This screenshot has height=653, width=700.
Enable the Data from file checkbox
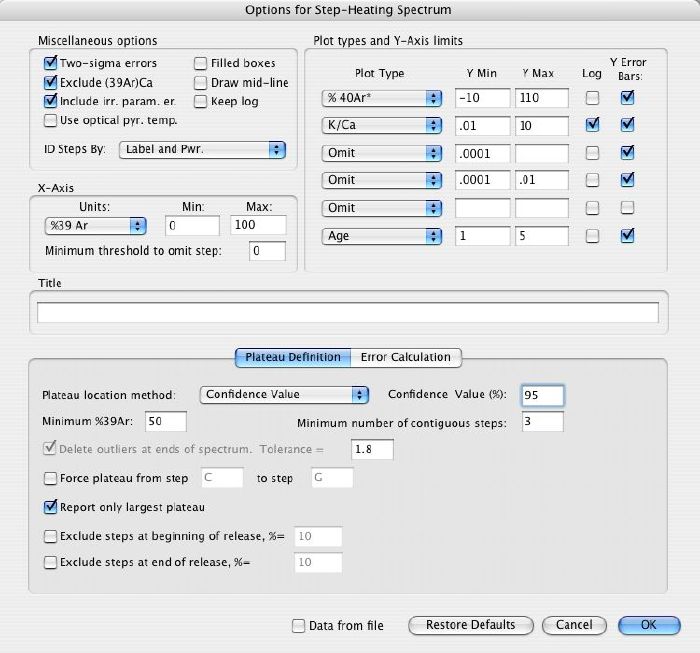point(298,626)
